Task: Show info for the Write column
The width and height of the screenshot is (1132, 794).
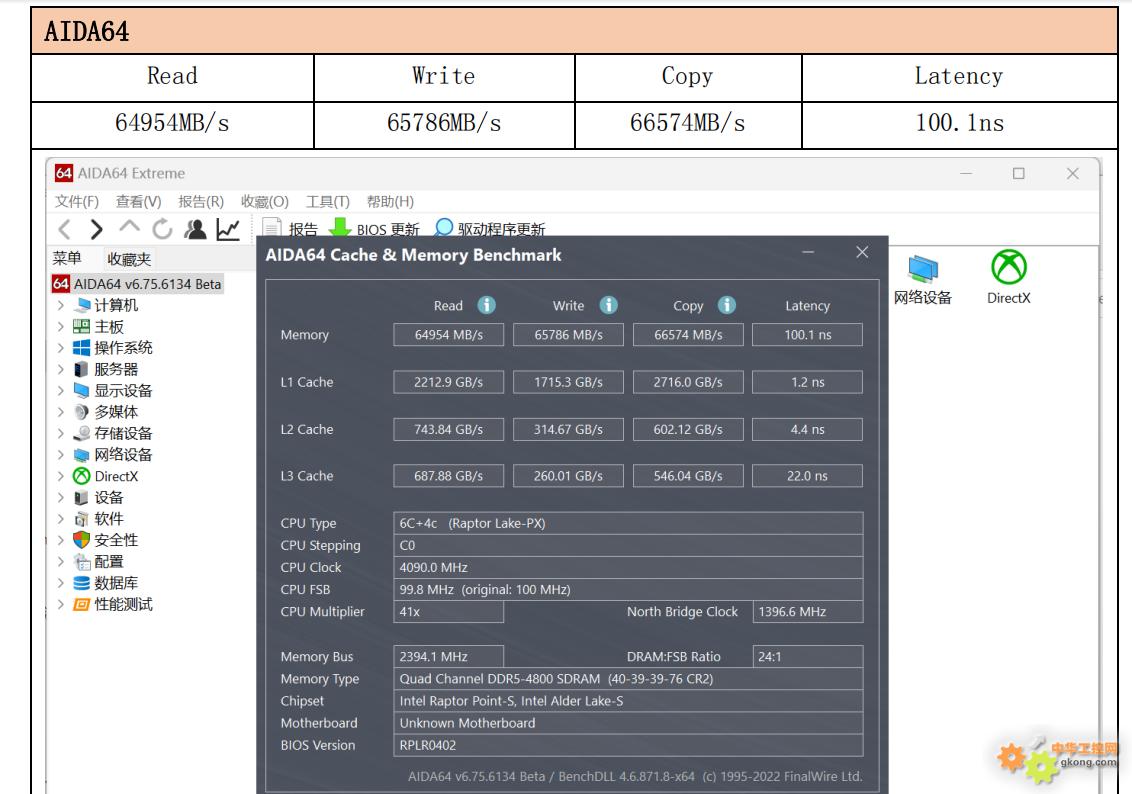Action: pyautogui.click(x=609, y=305)
